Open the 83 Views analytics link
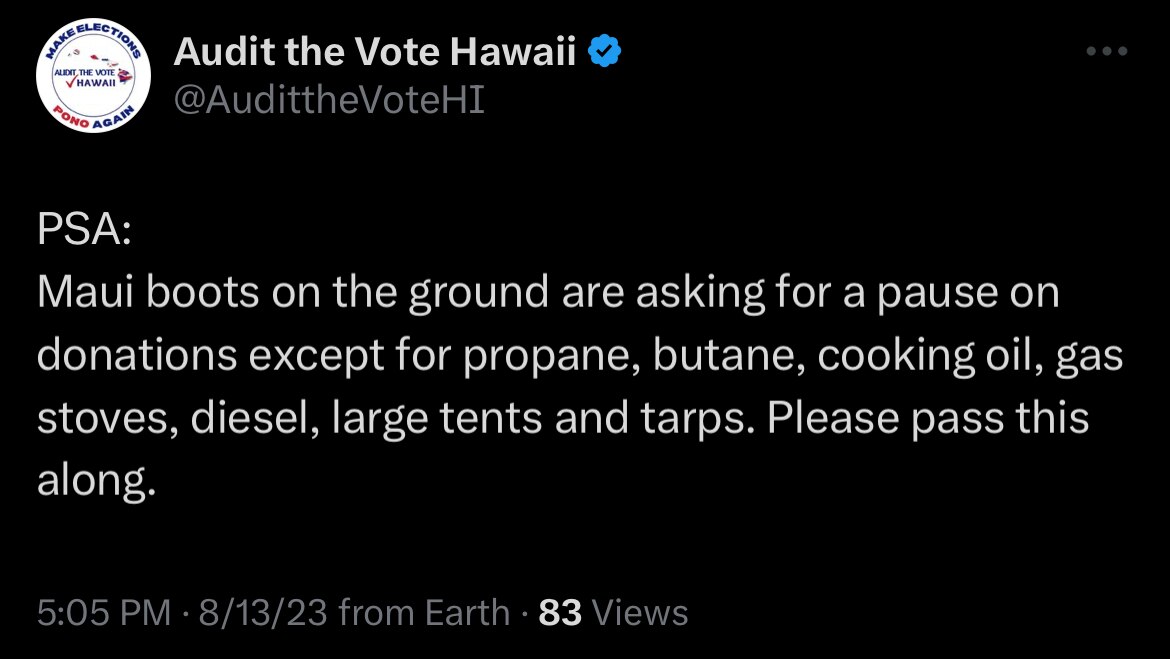 (600, 611)
